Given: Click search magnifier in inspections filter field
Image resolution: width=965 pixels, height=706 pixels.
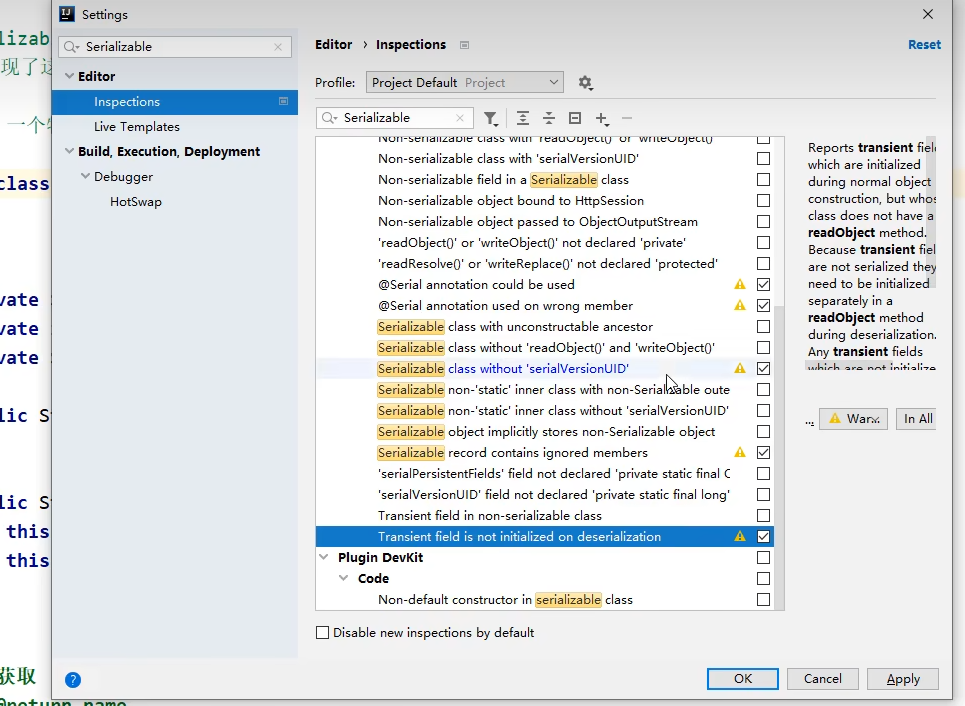Looking at the screenshot, I should click(330, 118).
